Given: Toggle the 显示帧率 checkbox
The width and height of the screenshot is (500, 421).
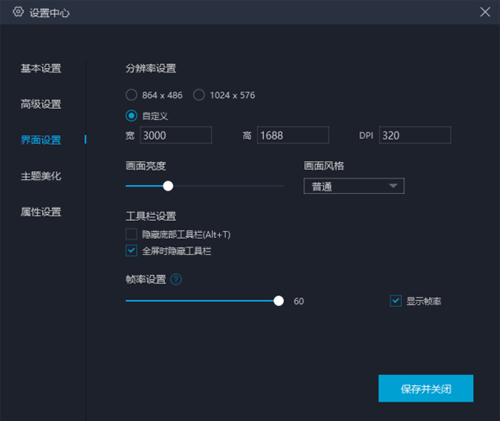Looking at the screenshot, I should 396,301.
